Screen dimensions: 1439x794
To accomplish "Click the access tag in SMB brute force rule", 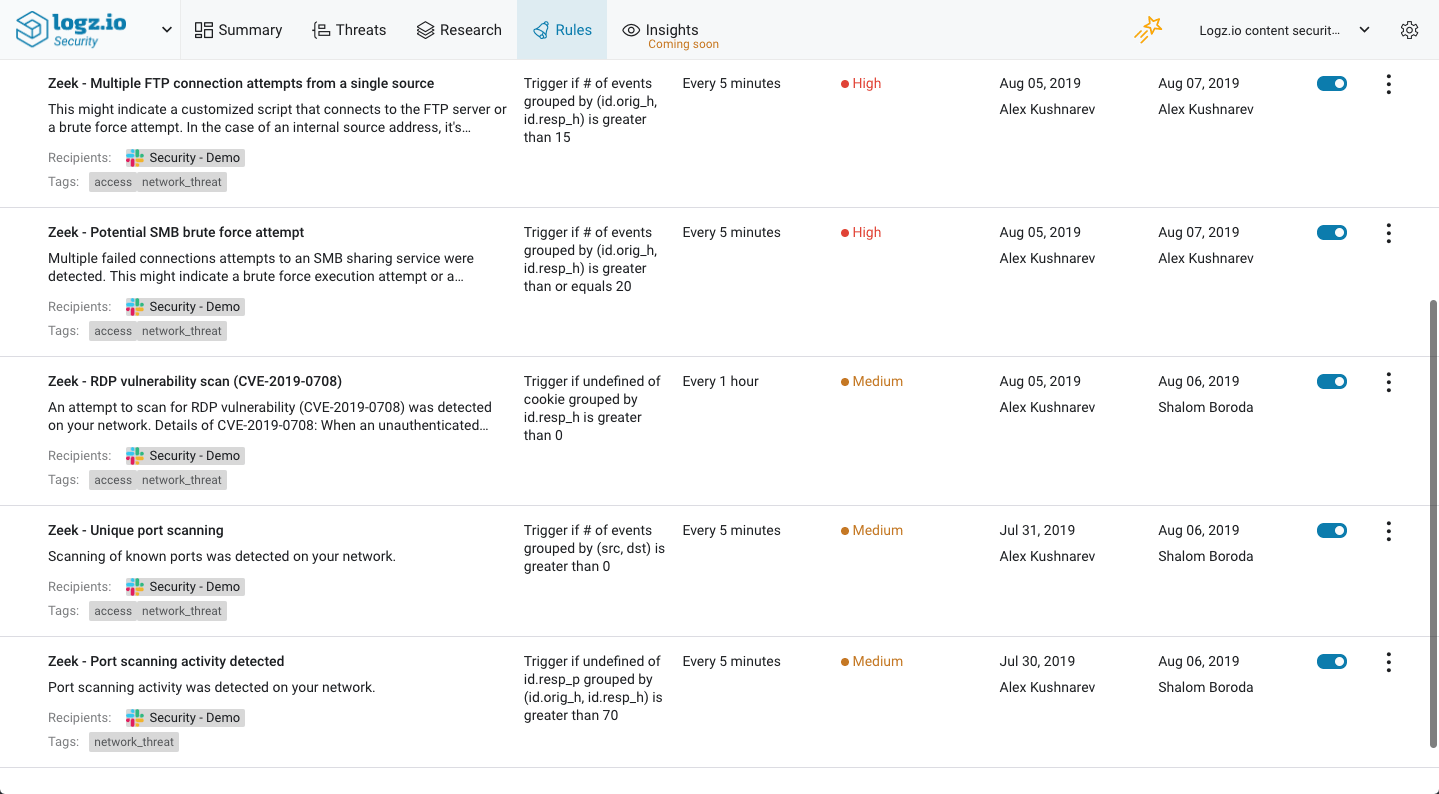I will click(113, 331).
